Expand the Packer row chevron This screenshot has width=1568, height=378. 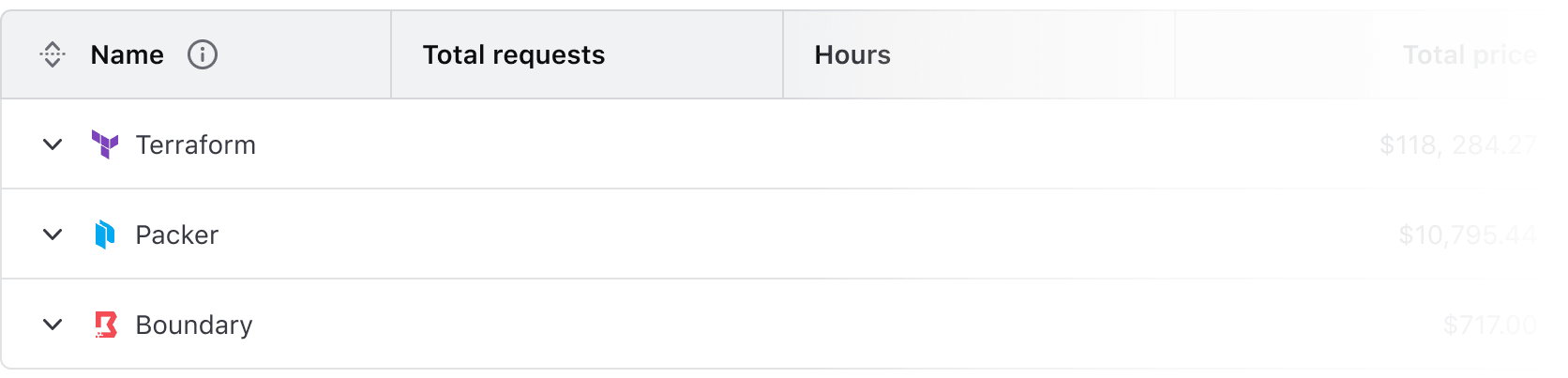pos(53,234)
